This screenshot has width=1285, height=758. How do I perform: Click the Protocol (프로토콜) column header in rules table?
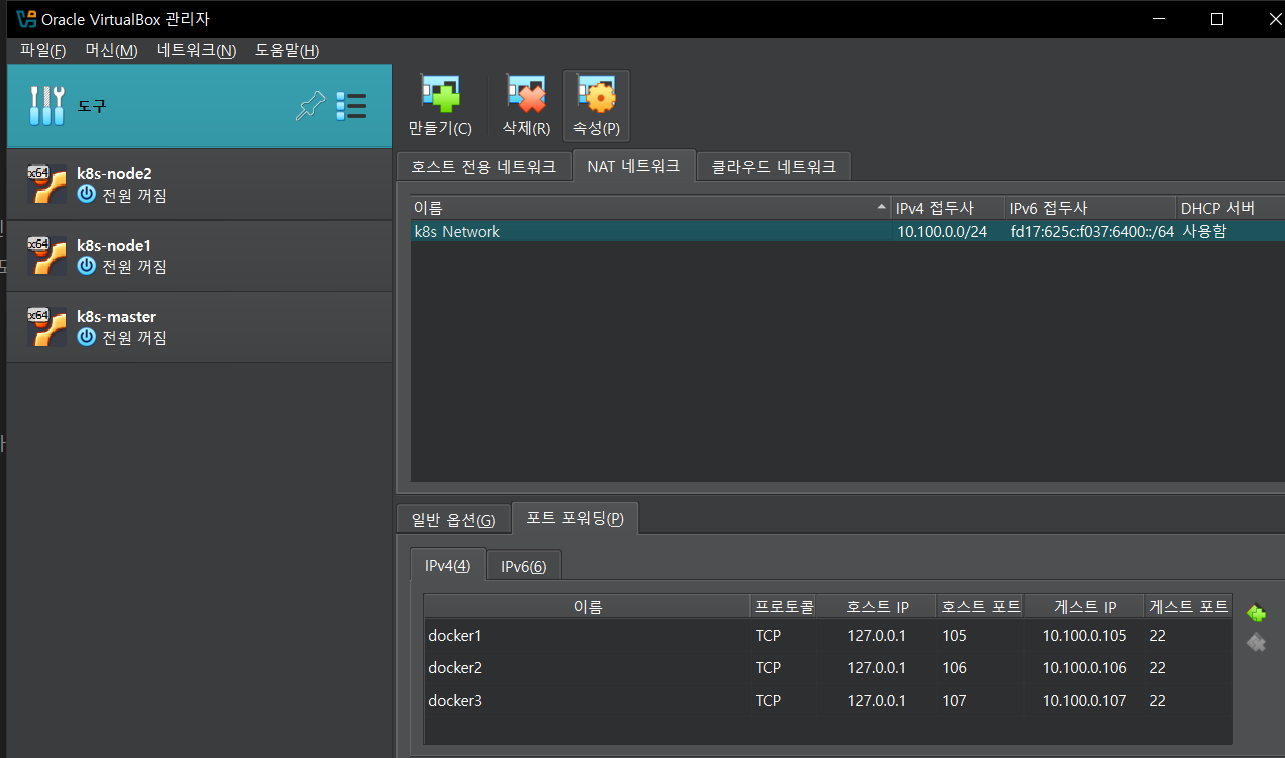click(784, 606)
